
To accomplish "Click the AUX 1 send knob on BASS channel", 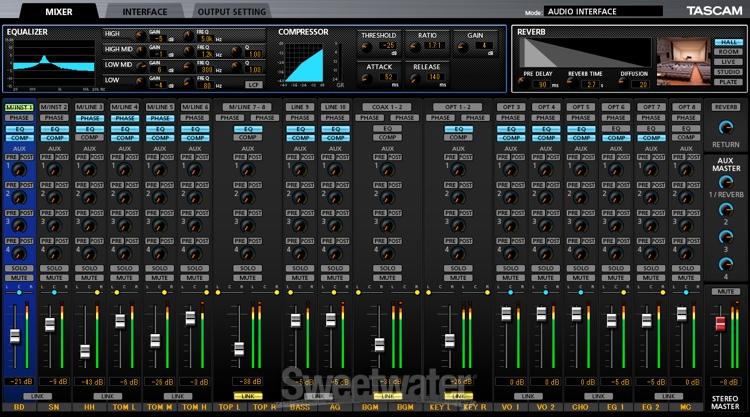I will click(x=300, y=169).
